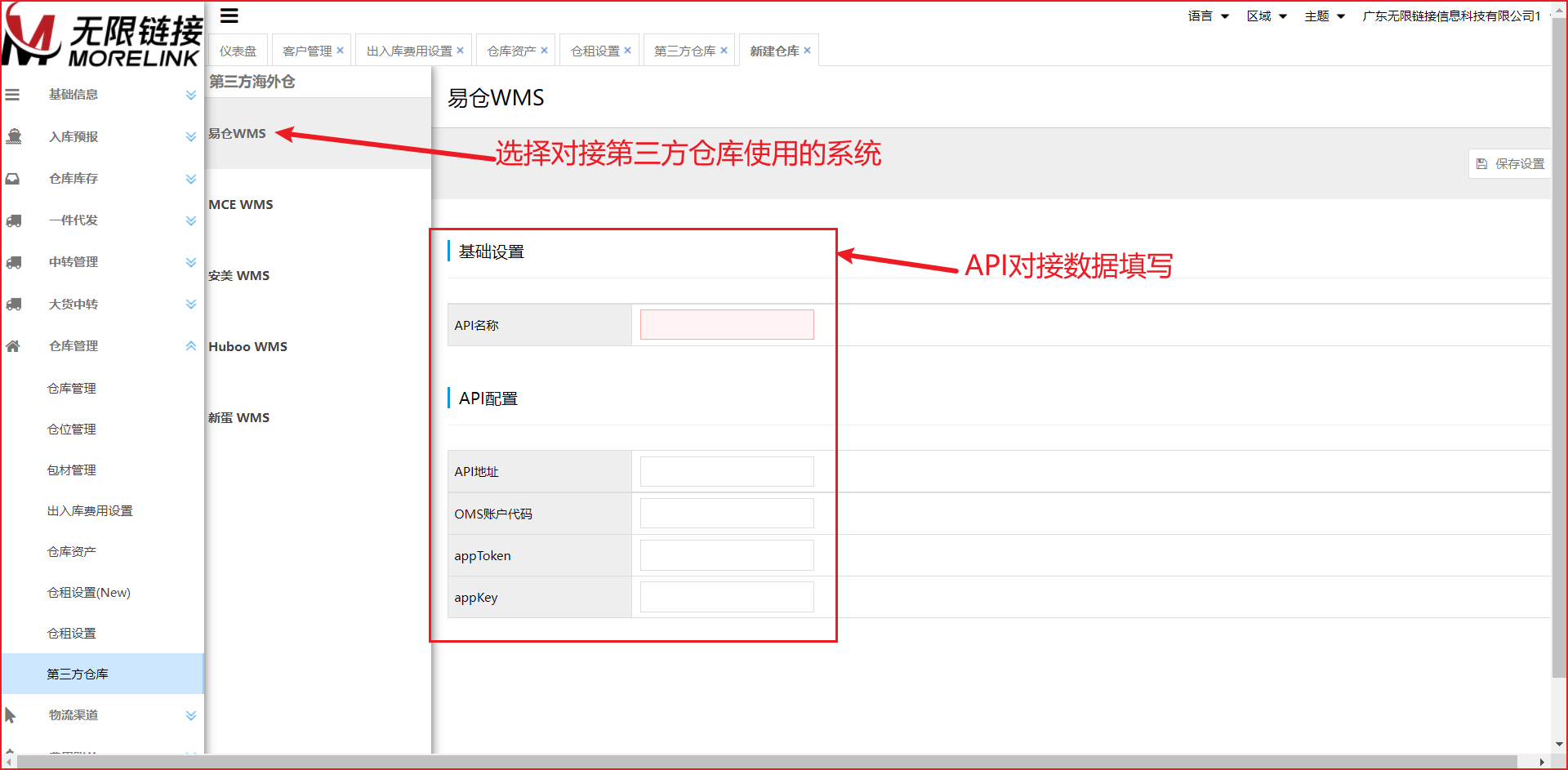Click the 基础信息 list icon
This screenshot has width=1568, height=770.
pyautogui.click(x=12, y=95)
